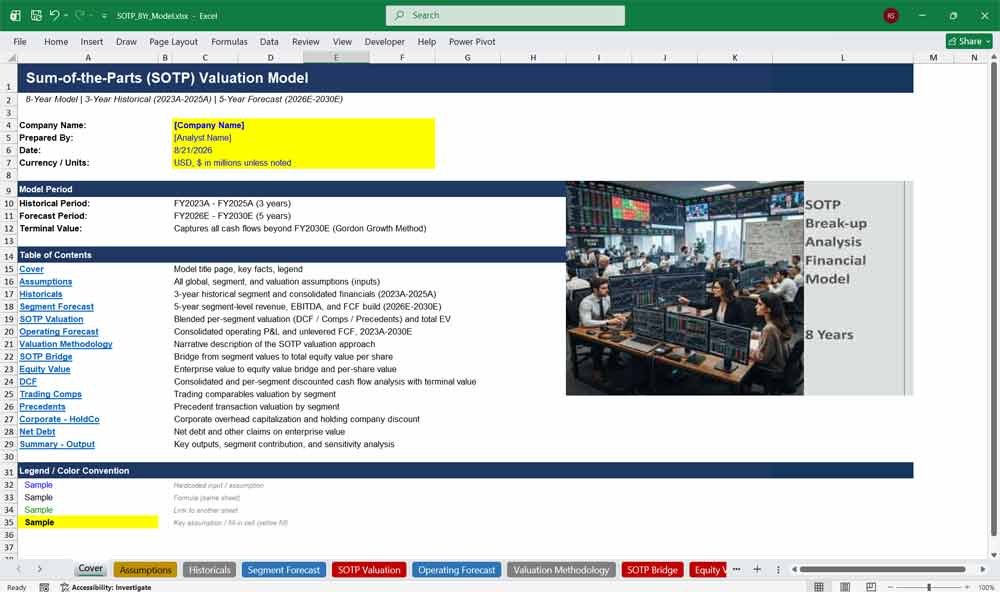Follow the Historicals link in table of contents
1000x592 pixels.
(41, 294)
